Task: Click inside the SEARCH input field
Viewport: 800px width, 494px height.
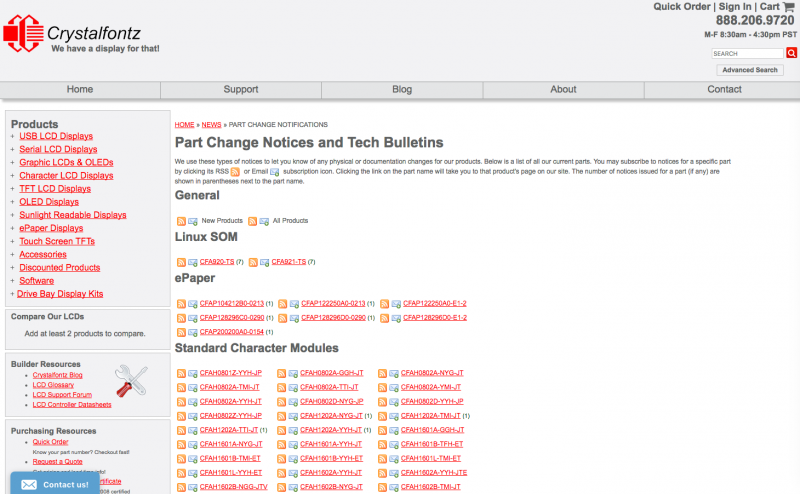Action: pyautogui.click(x=747, y=53)
